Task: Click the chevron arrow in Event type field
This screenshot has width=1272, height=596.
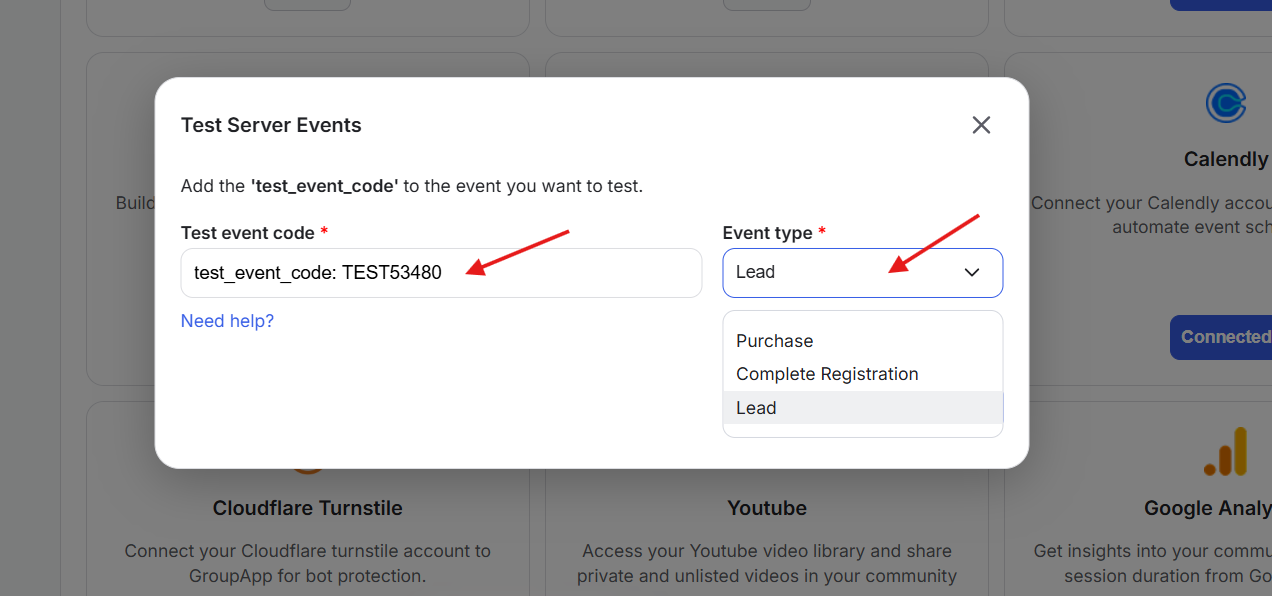Action: pos(972,273)
